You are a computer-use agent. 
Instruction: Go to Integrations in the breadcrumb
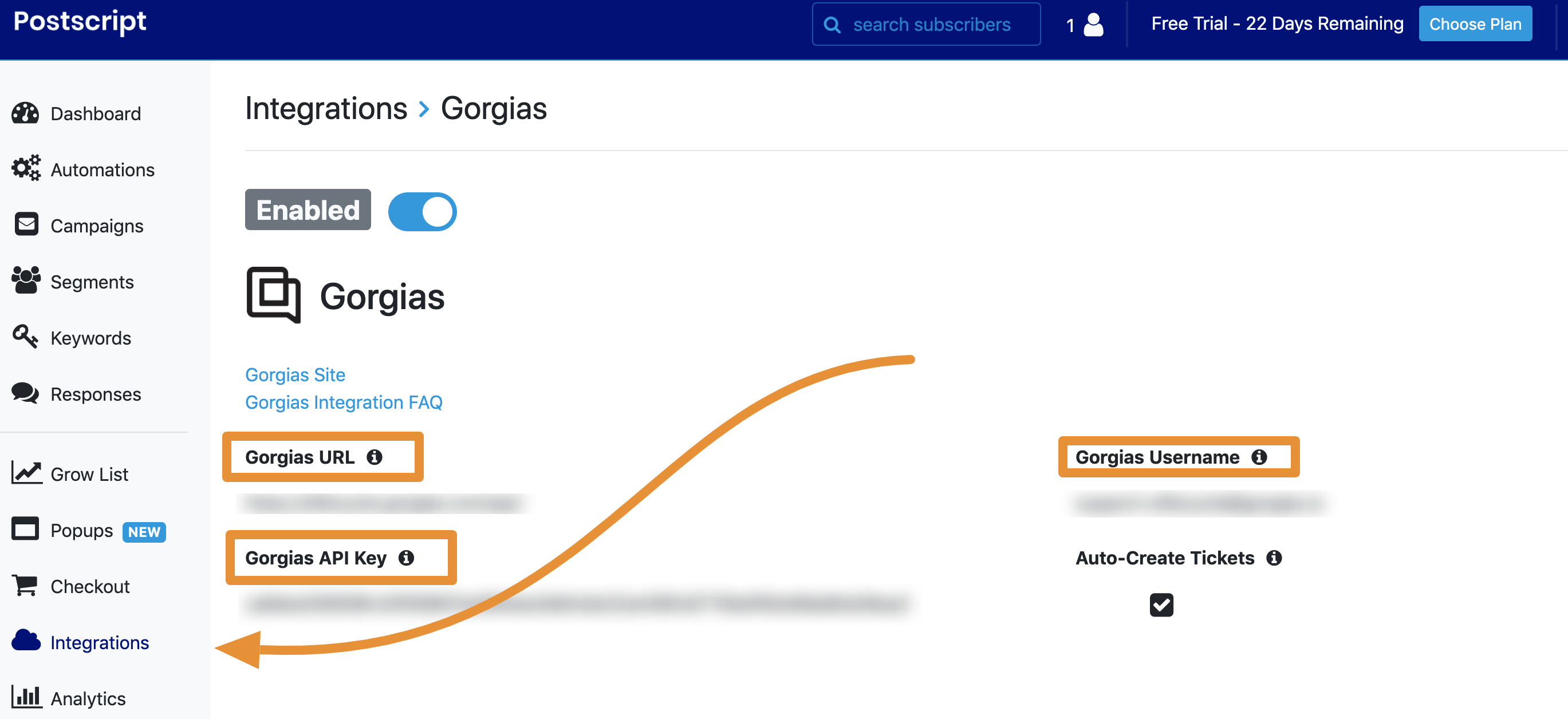(326, 108)
